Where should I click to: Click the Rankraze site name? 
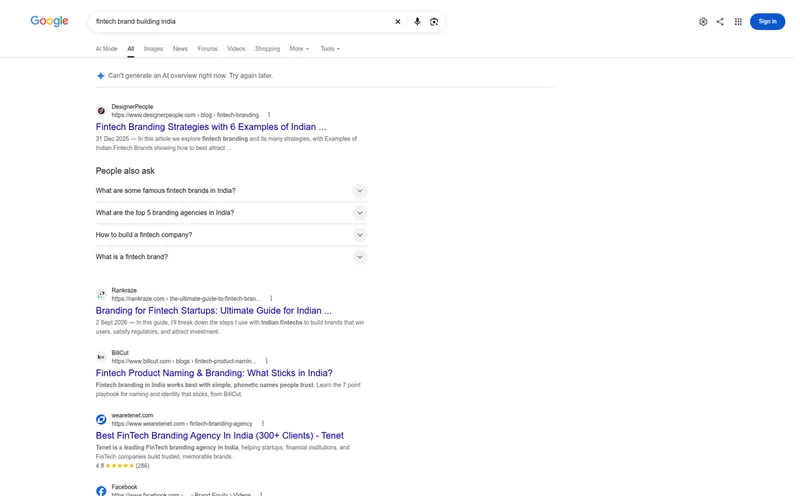pos(124,290)
